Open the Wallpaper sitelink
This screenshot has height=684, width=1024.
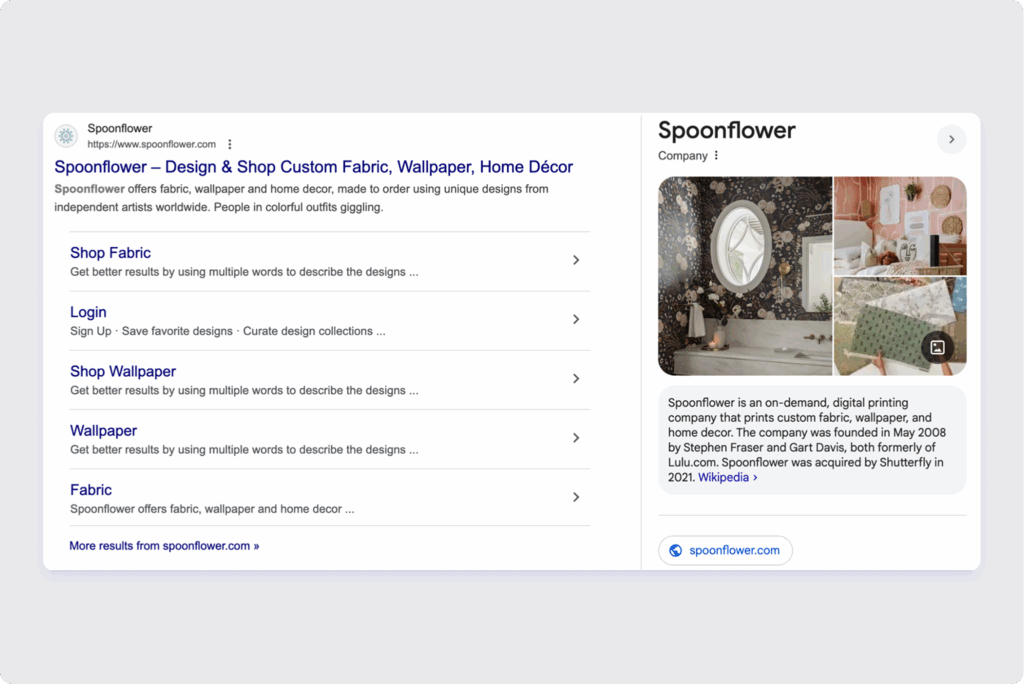click(x=103, y=431)
